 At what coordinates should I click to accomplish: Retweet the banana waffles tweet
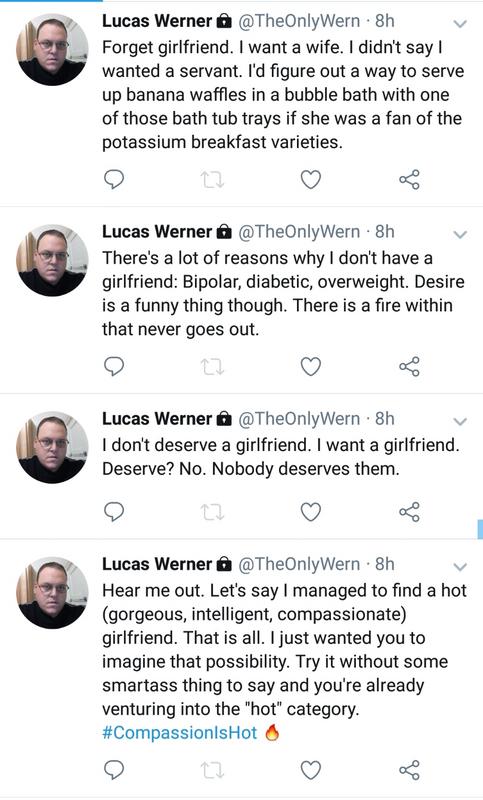tap(212, 180)
